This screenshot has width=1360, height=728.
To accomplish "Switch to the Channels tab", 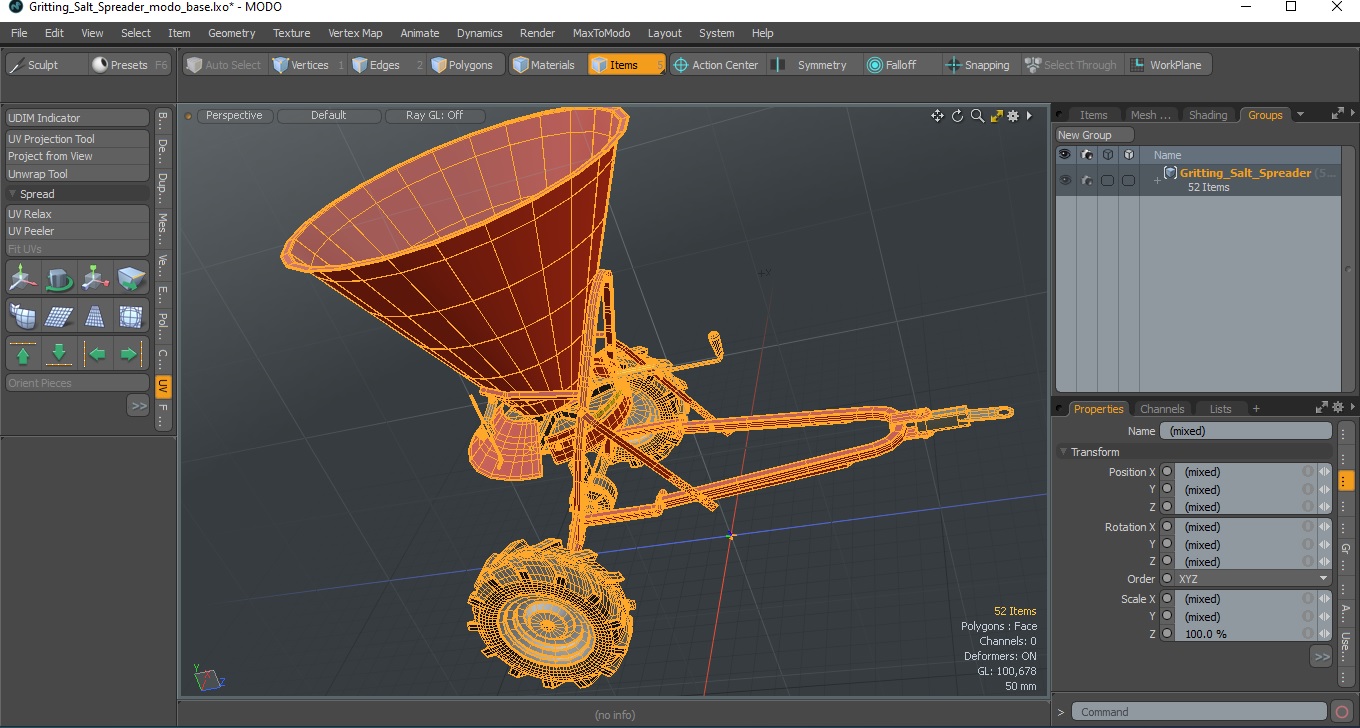I will click(1162, 409).
